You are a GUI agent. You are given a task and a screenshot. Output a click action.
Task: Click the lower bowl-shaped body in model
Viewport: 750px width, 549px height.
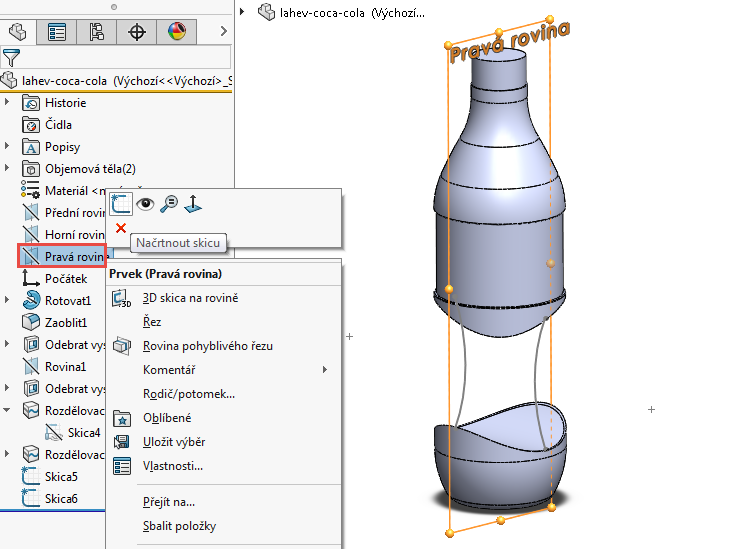pos(501,455)
